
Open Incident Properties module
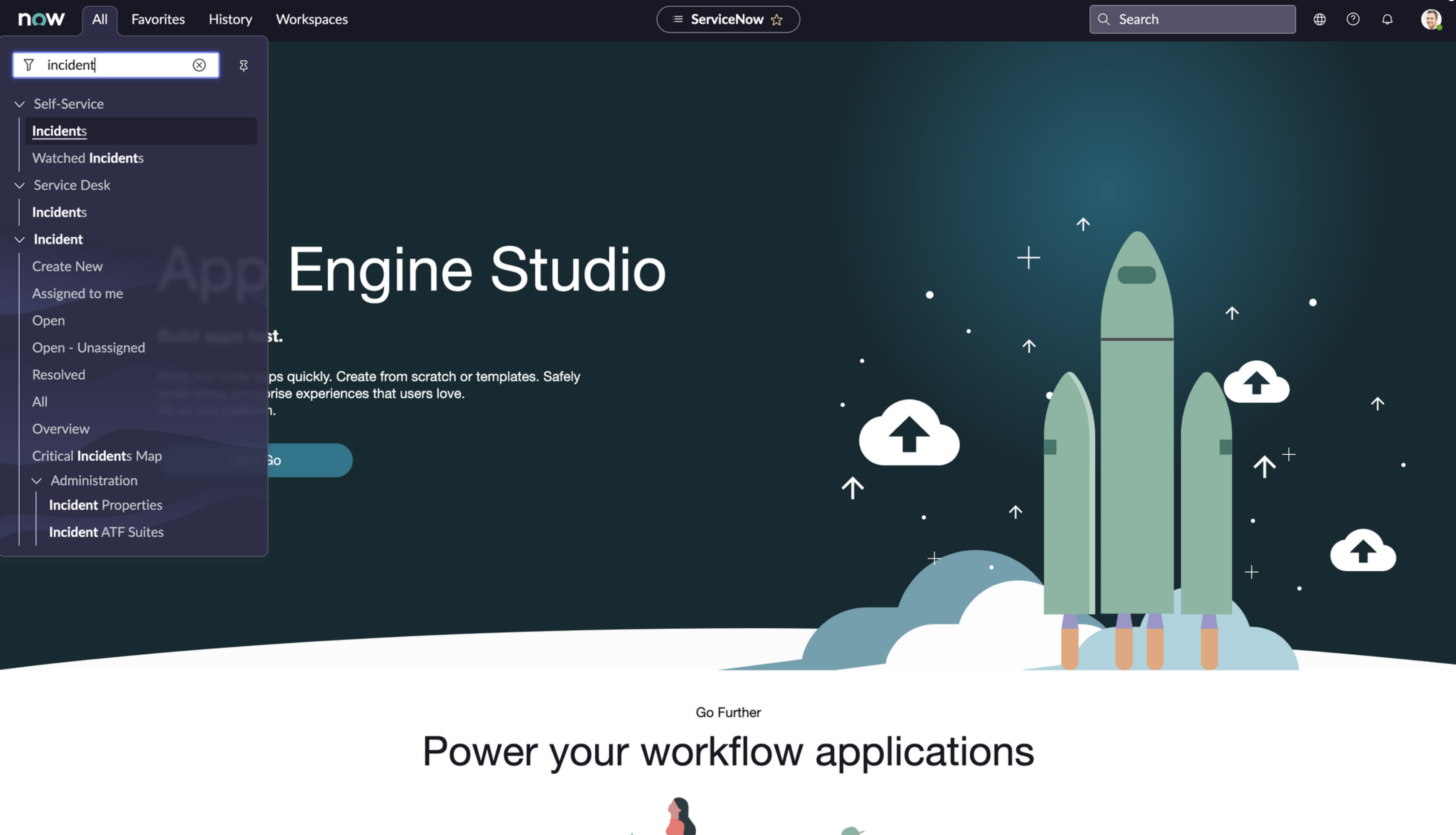pos(105,504)
